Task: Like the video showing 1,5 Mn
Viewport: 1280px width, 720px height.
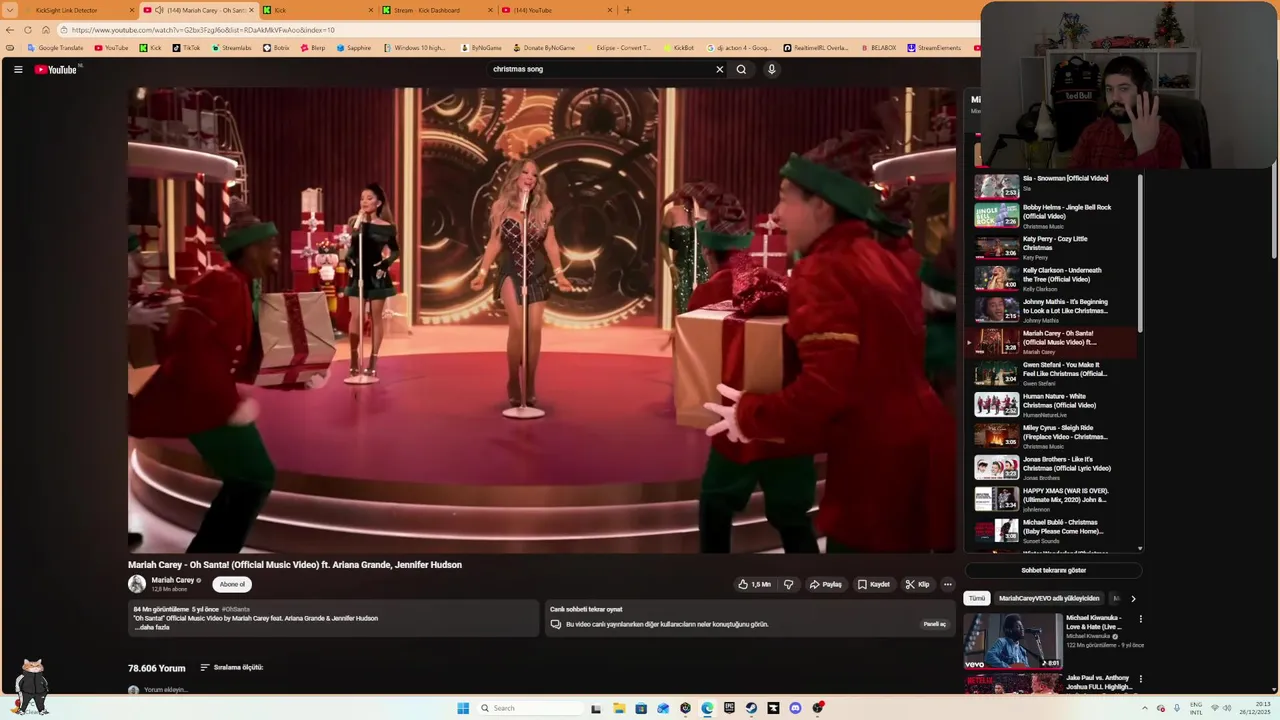Action: coord(755,584)
